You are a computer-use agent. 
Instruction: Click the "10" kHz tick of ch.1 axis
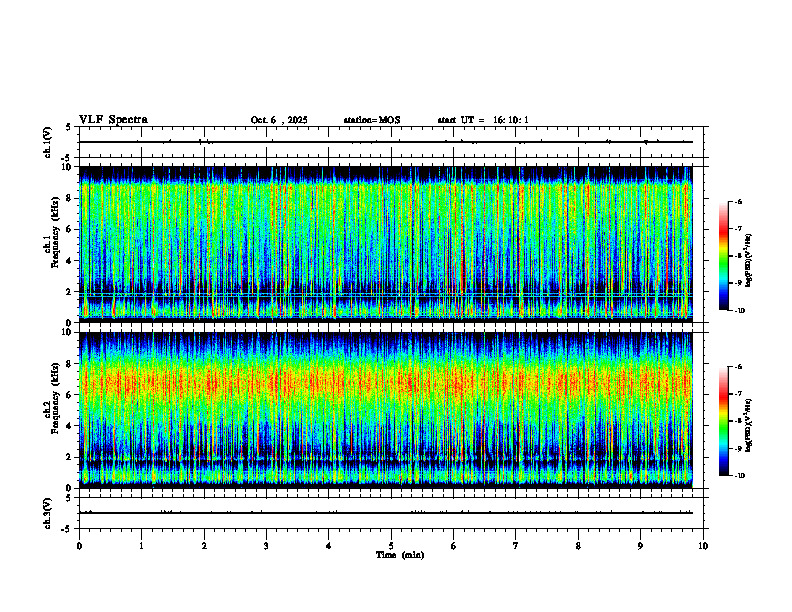pos(68,167)
